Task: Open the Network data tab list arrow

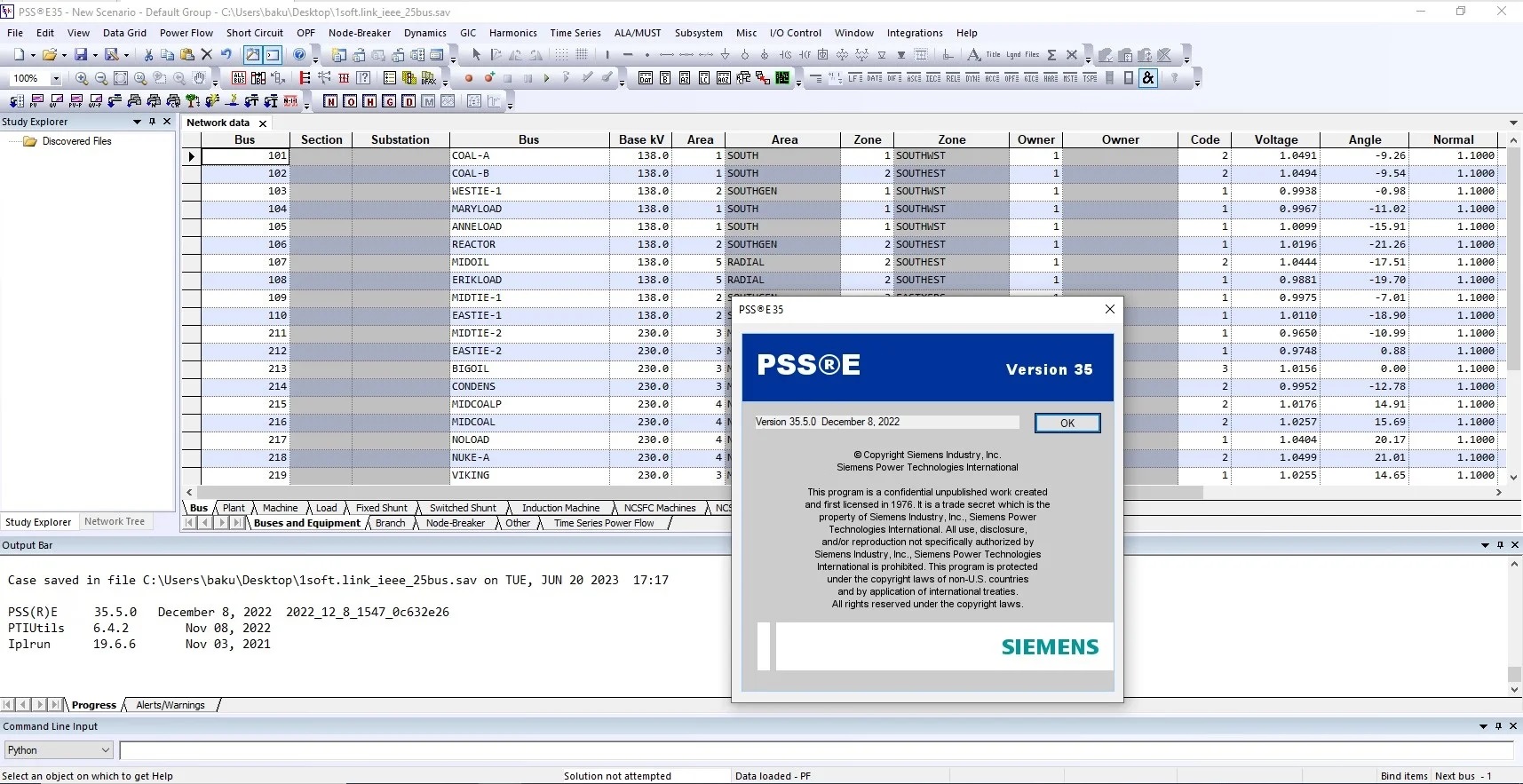Action: [x=1513, y=123]
